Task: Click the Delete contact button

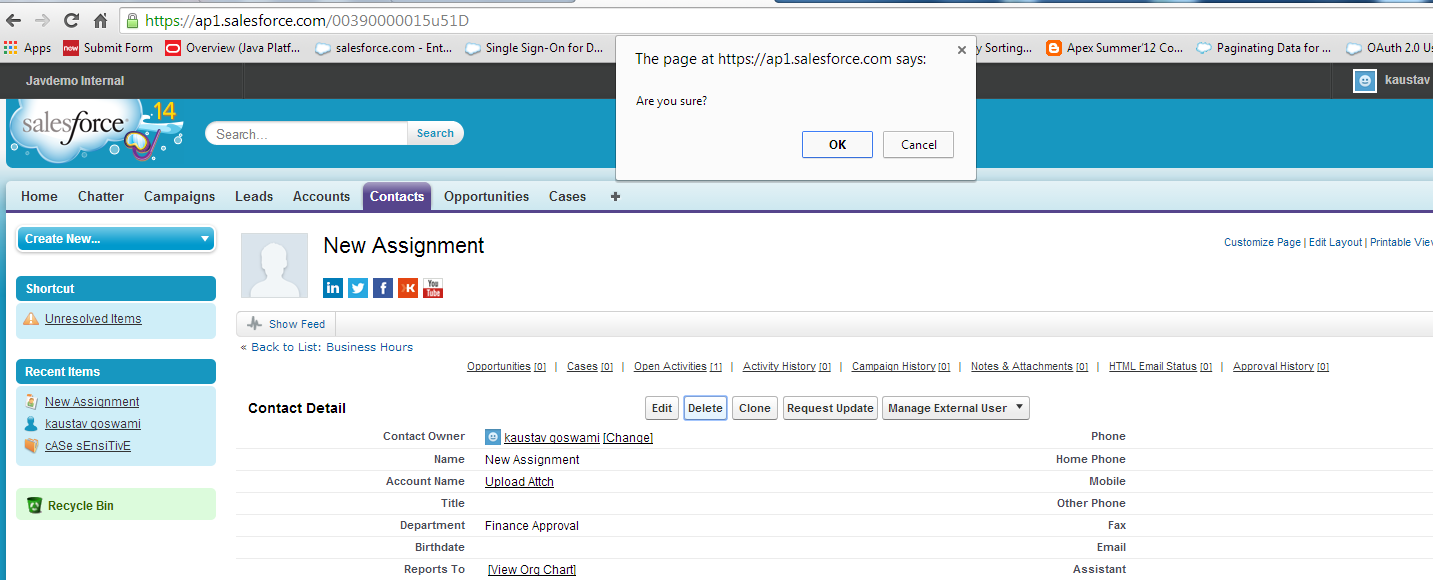Action: point(705,408)
